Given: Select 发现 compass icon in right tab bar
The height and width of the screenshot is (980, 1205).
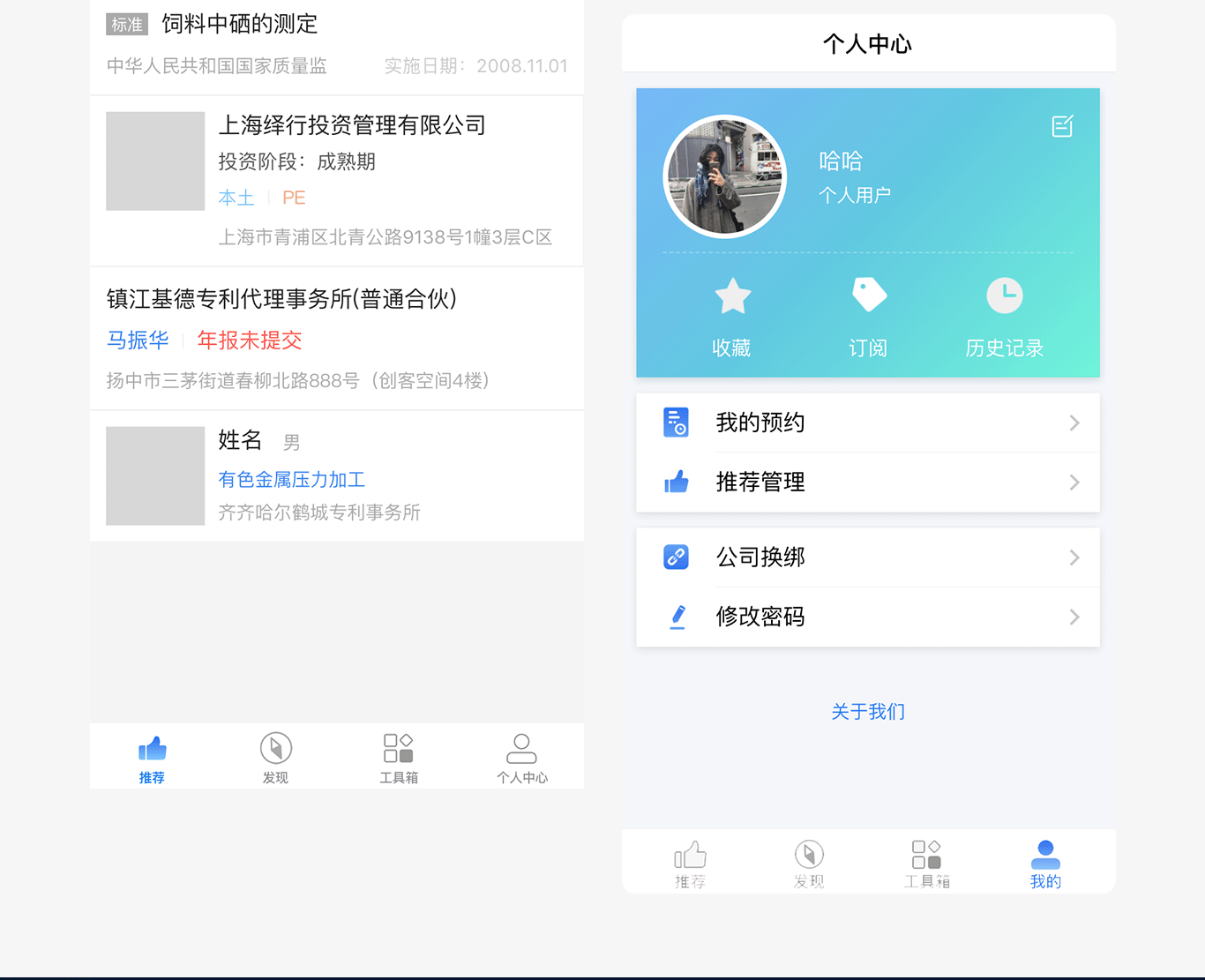Looking at the screenshot, I should 809,854.
